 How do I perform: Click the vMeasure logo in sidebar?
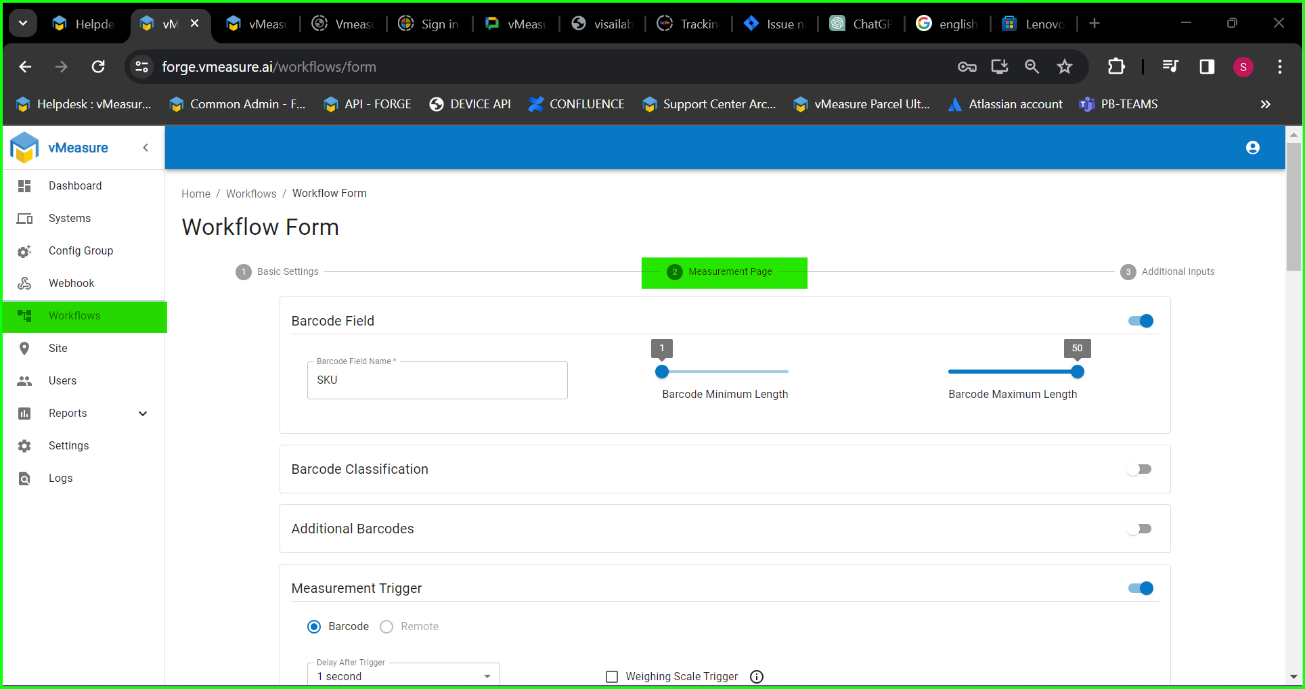point(24,147)
